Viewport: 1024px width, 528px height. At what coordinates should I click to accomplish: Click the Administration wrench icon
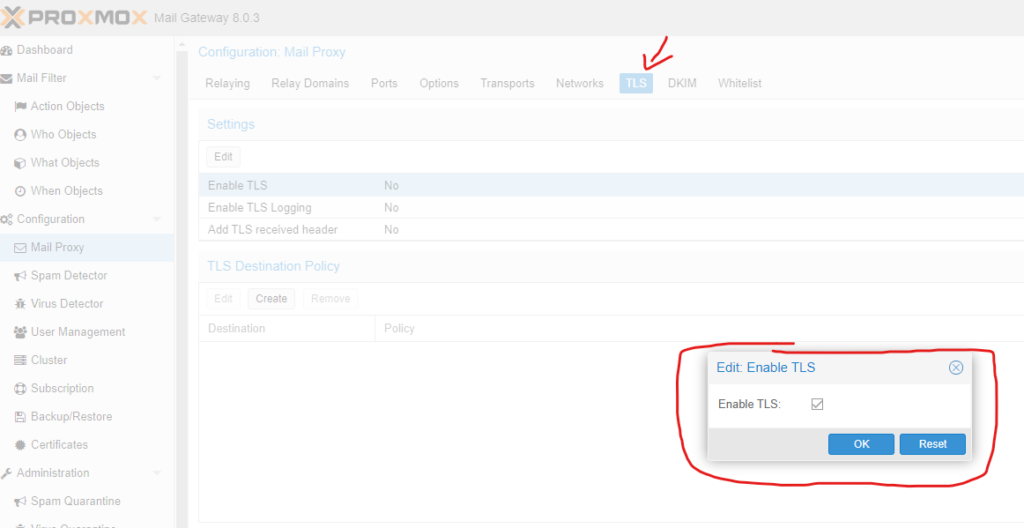[x=7, y=473]
